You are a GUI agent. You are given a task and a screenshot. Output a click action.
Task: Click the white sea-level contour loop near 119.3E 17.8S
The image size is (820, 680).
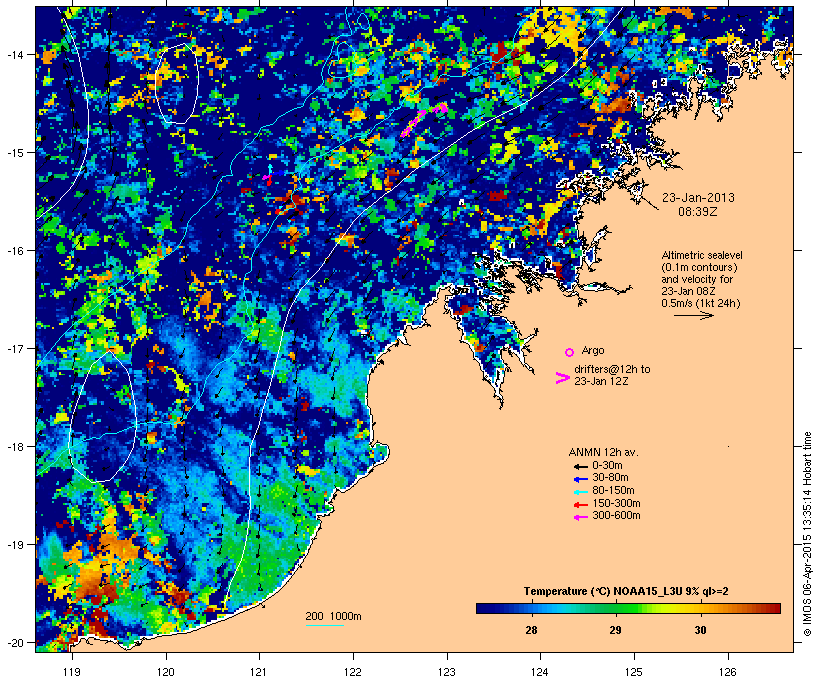(102, 416)
